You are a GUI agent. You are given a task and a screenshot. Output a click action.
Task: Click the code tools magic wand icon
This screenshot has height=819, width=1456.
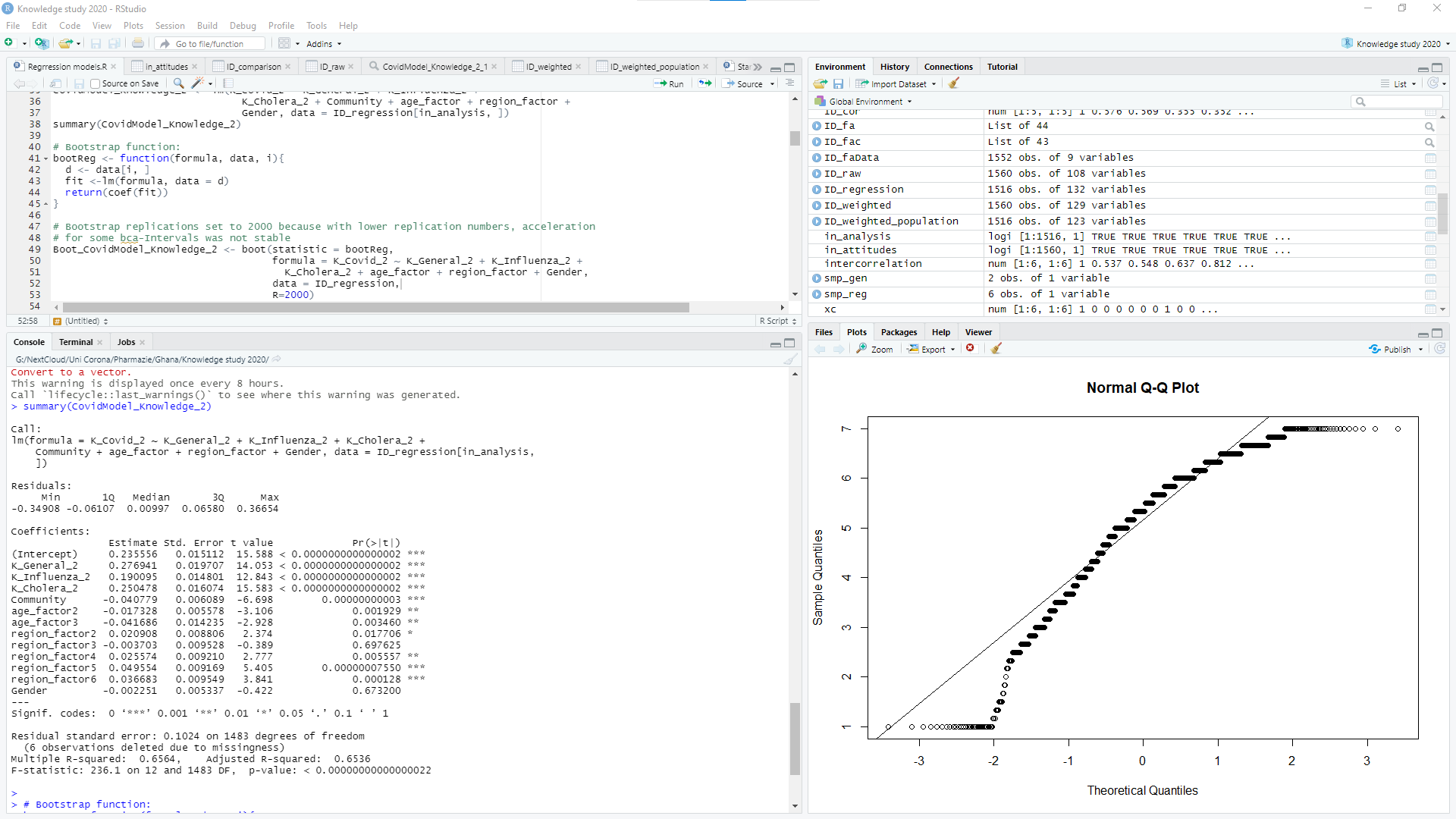click(198, 83)
